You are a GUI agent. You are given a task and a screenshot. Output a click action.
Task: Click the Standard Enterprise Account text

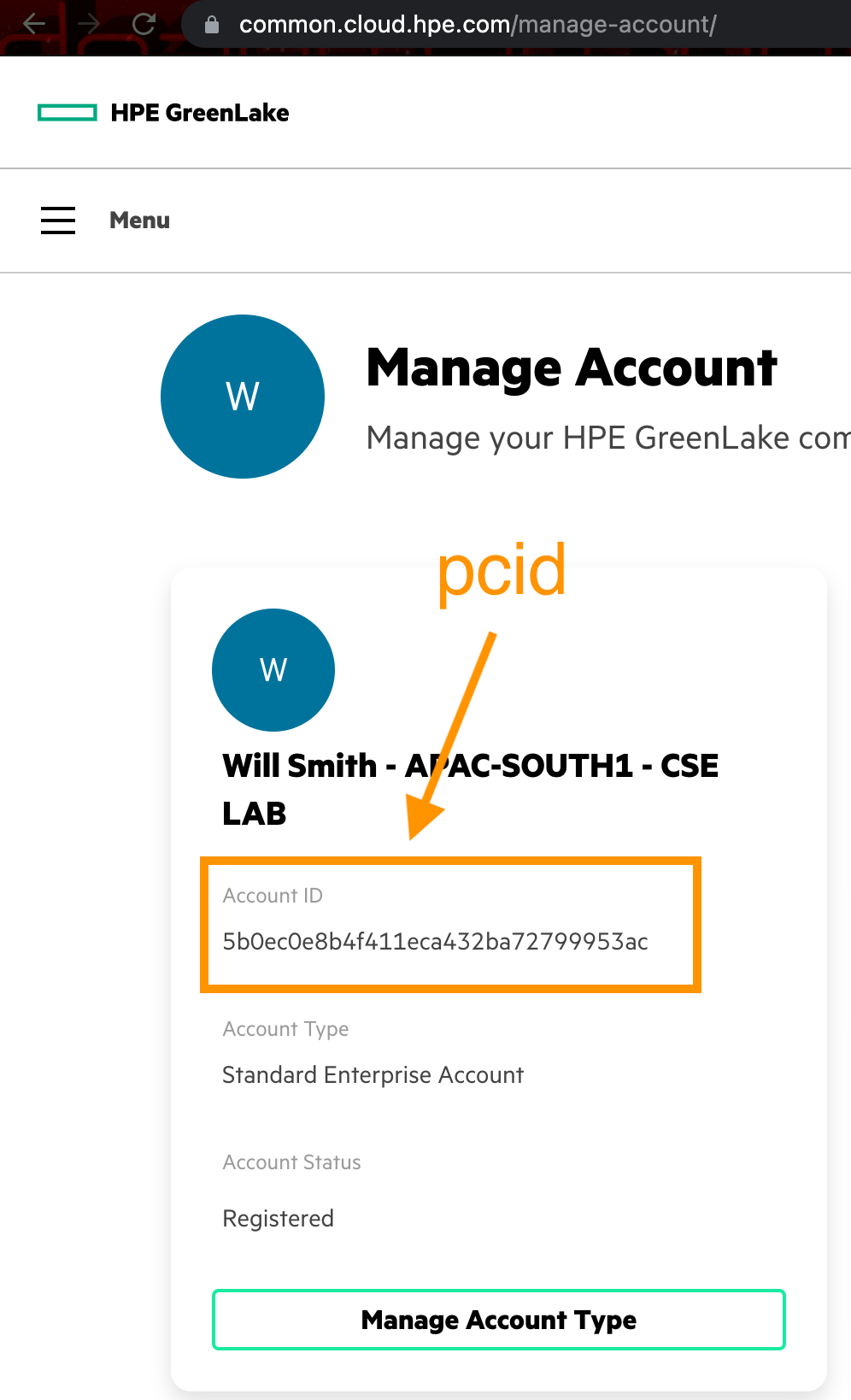(x=373, y=1075)
